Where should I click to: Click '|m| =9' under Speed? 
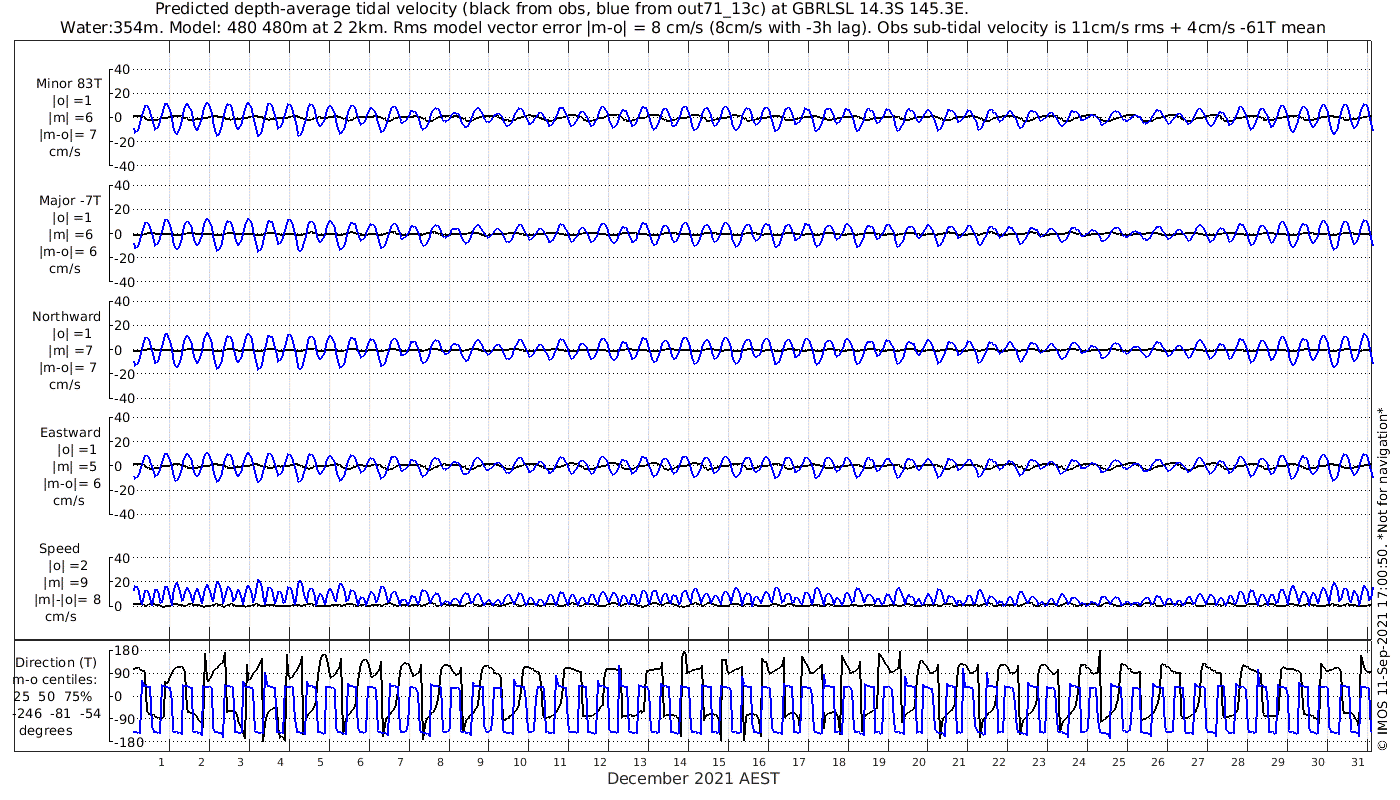pyautogui.click(x=66, y=583)
